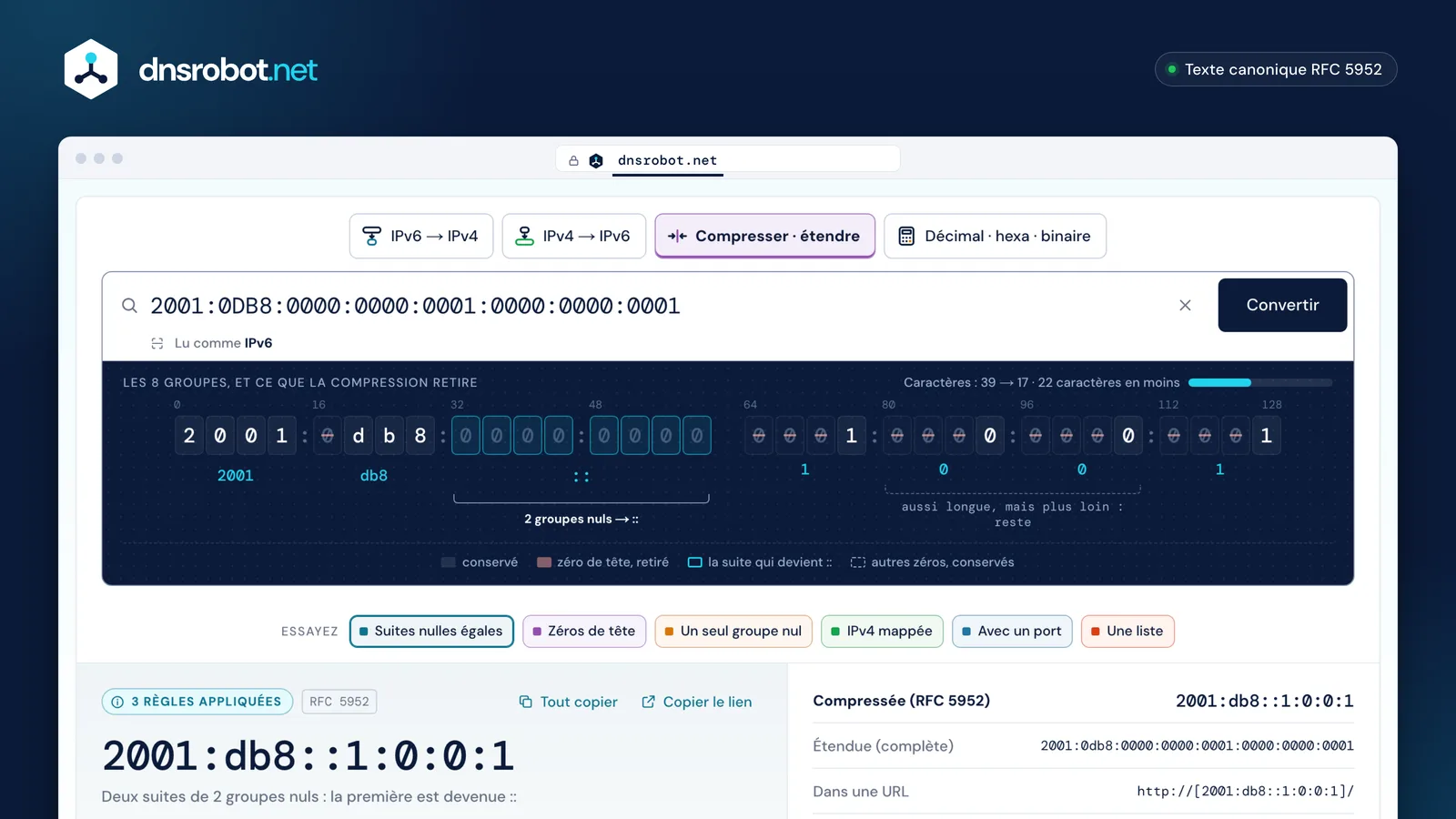Switch to the IPv6 → IPv4 tab
This screenshot has width=1456, height=819.
tap(421, 237)
